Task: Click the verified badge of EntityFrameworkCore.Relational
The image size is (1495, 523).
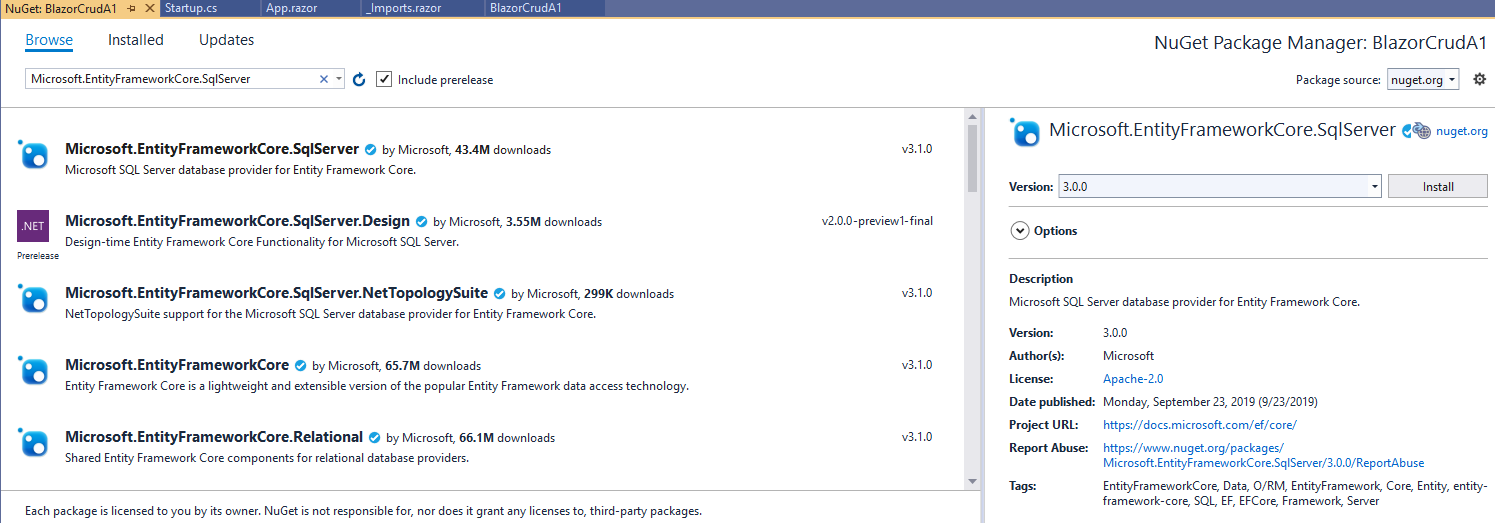Action: coord(374,437)
